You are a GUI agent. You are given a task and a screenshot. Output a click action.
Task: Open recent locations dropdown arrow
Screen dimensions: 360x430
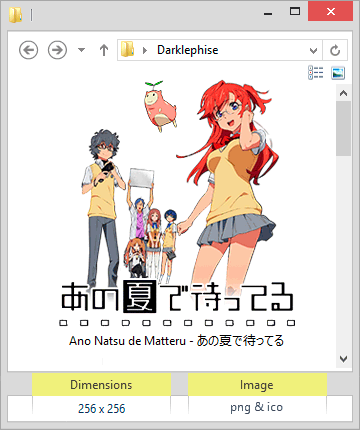81,50
